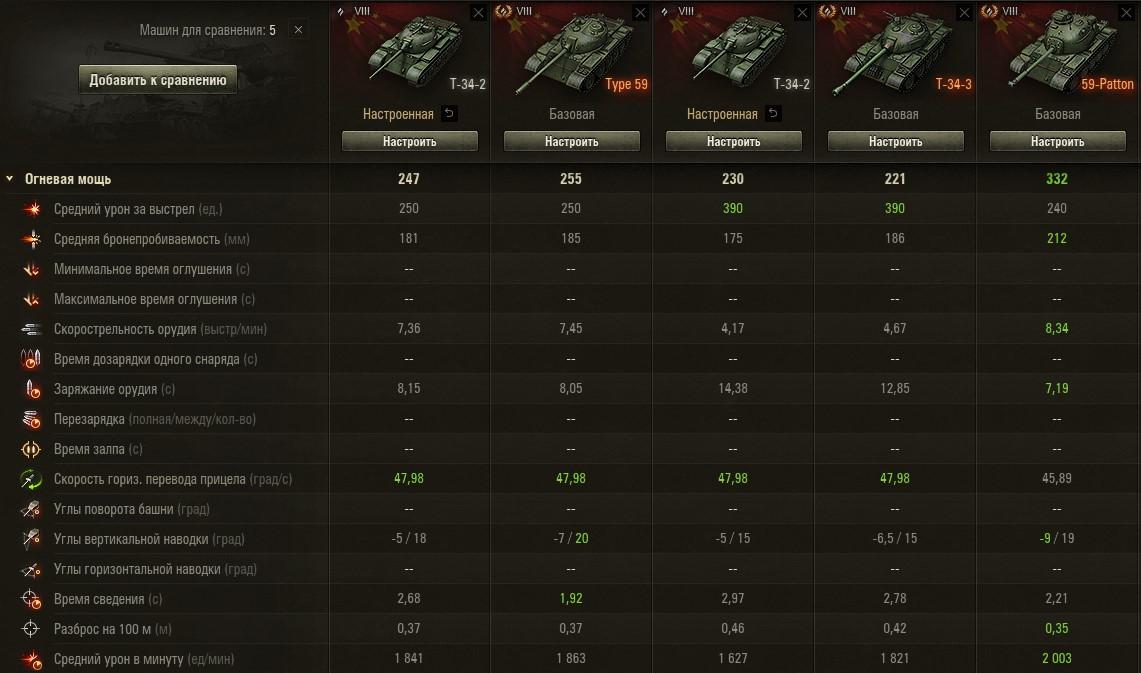
Task: Click Добавить к сравнению button
Action: pos(158,80)
